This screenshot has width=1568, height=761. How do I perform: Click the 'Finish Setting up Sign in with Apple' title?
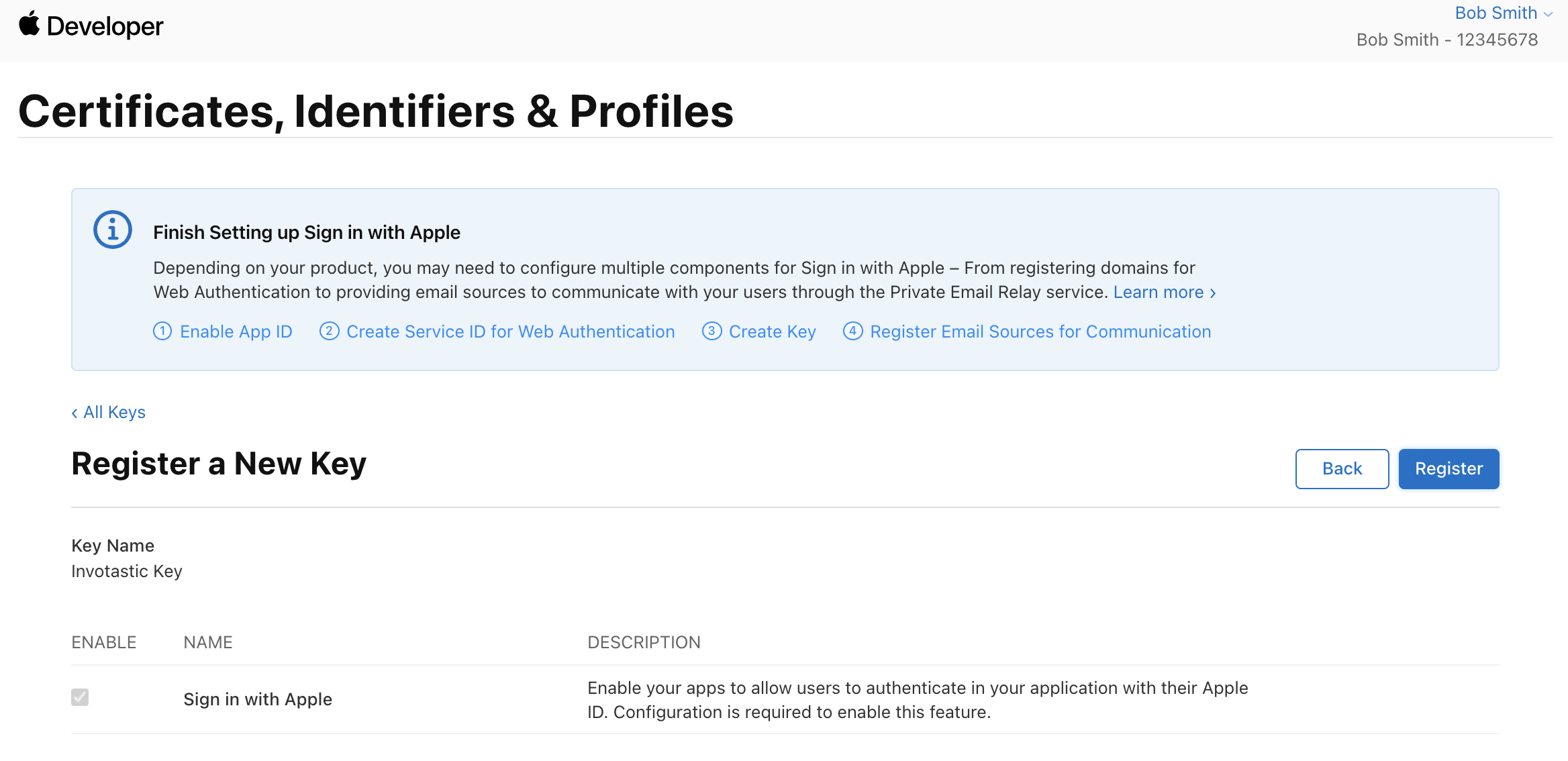pos(307,232)
